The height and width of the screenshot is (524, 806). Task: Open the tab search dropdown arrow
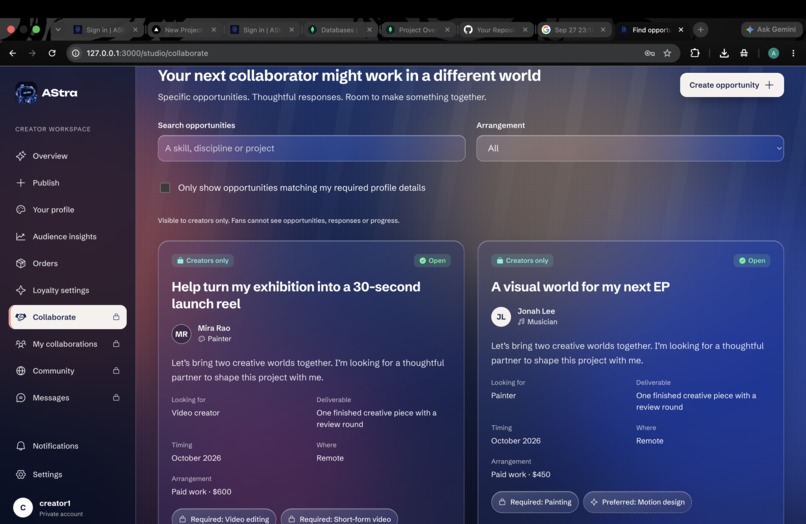pyautogui.click(x=58, y=30)
